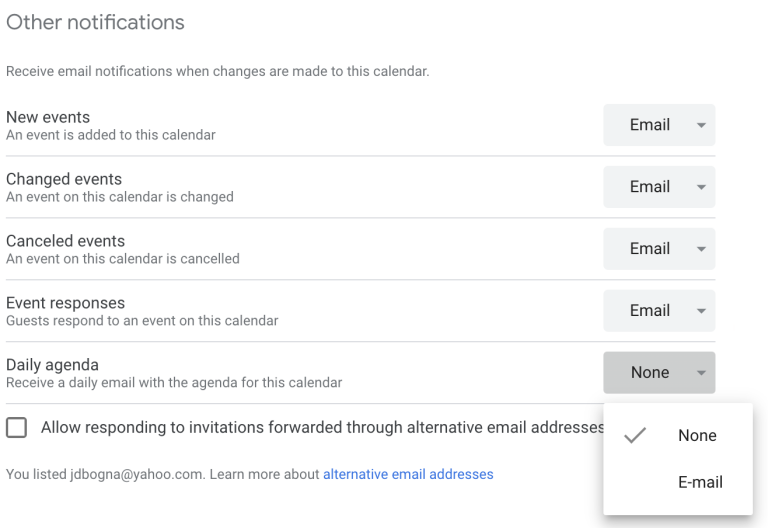
Task: Click 'Guests respond to an event' description
Action: point(142,321)
